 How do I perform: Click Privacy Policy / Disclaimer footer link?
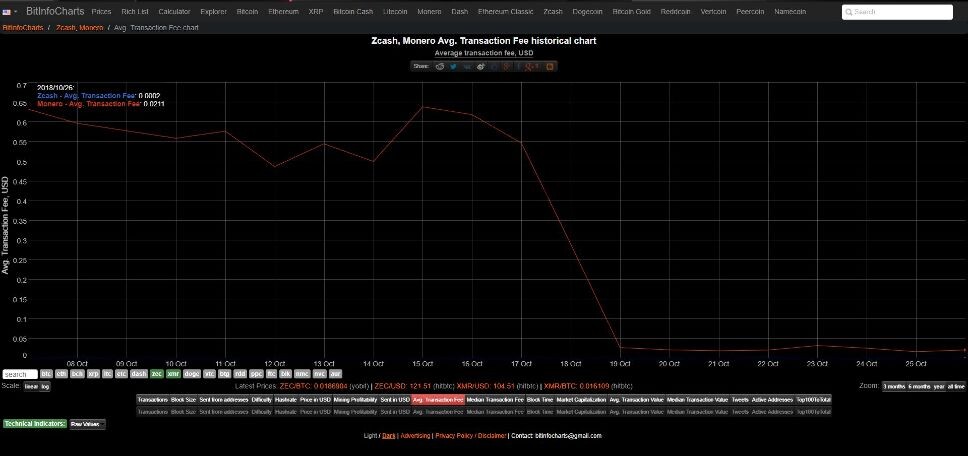471,436
